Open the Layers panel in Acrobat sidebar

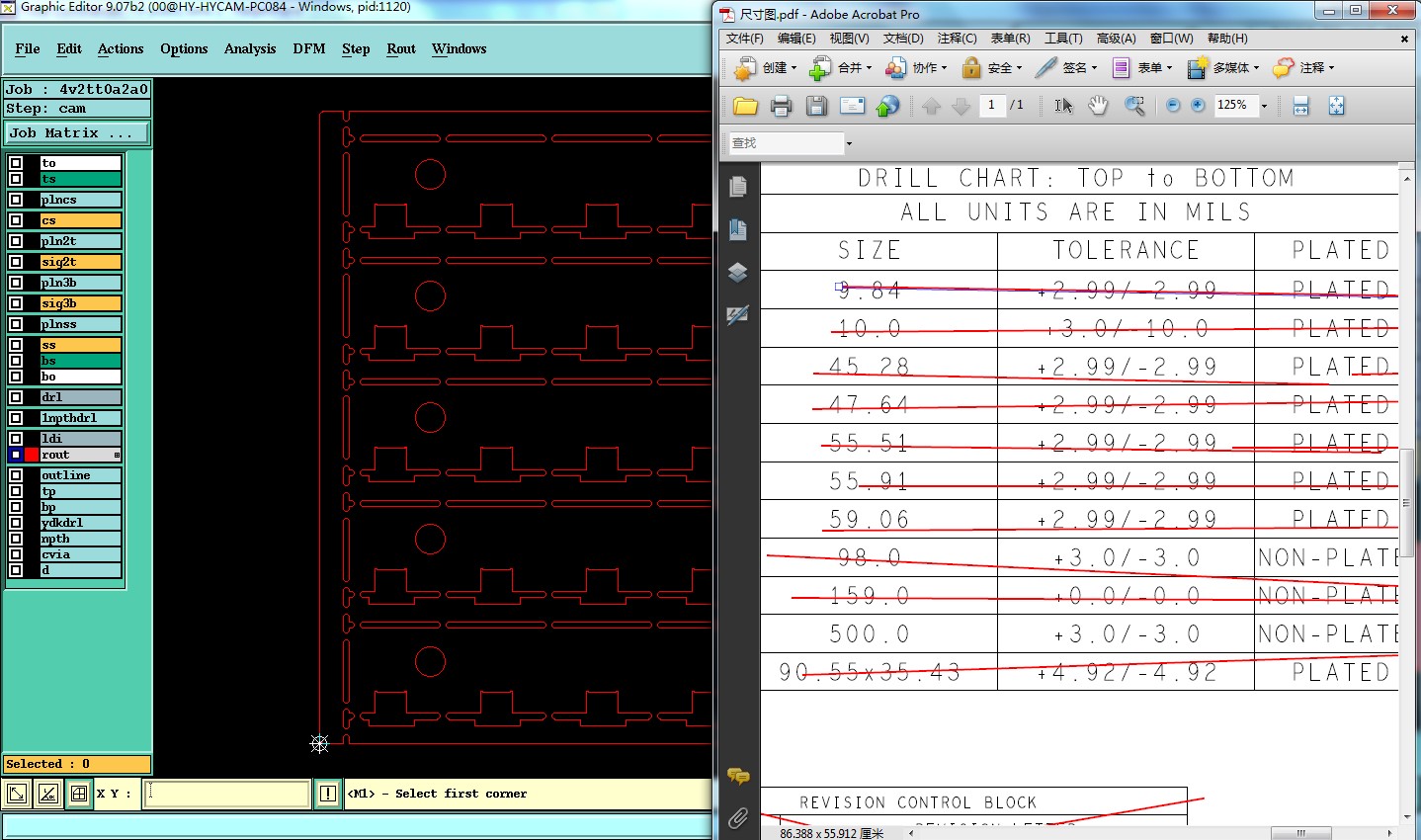click(737, 273)
